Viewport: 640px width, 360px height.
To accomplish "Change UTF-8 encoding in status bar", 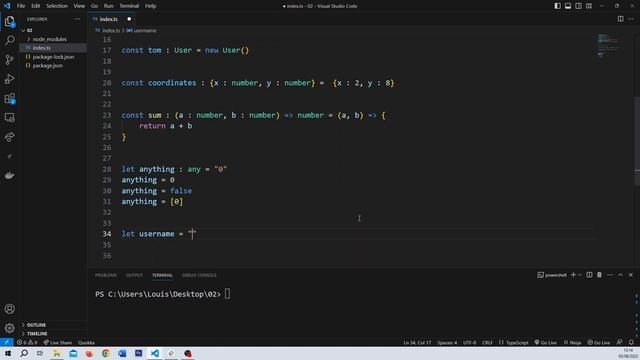I will [469, 342].
